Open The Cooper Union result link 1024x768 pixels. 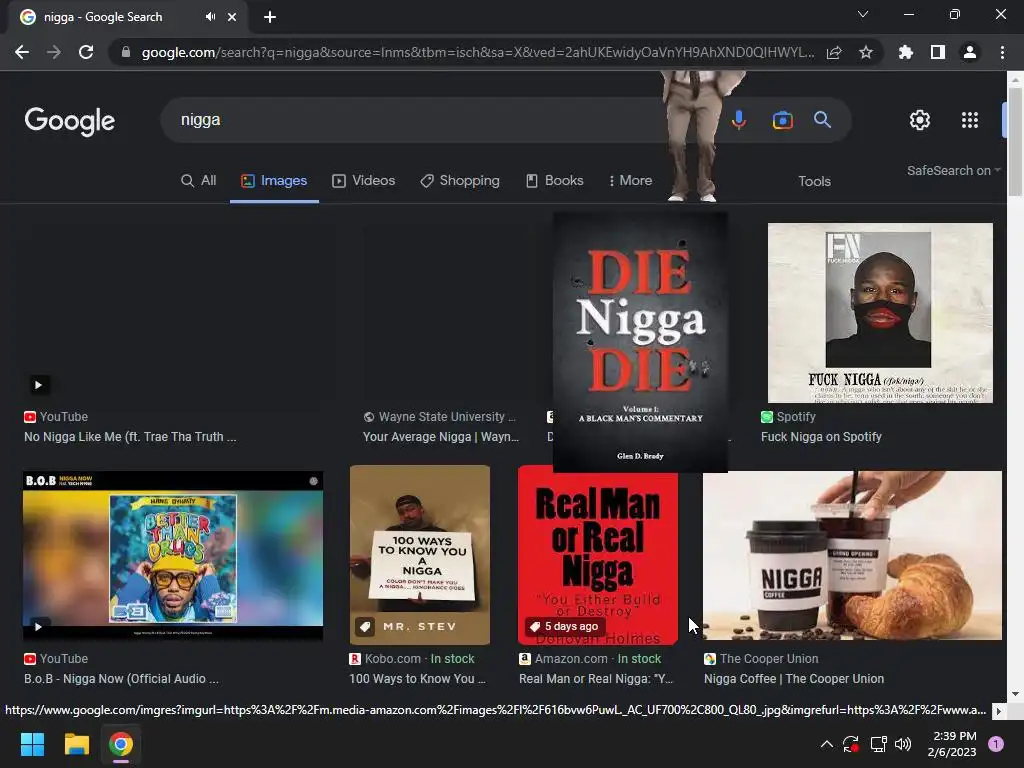[761, 659]
